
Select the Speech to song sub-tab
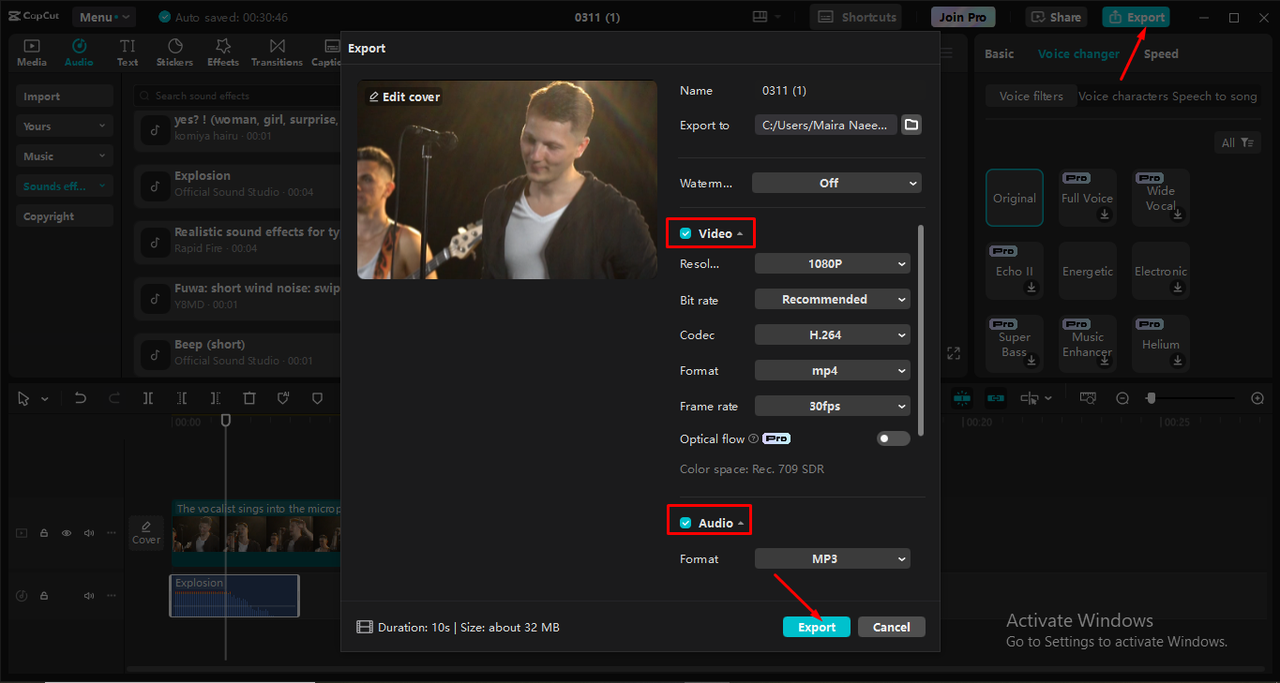[x=1214, y=96]
